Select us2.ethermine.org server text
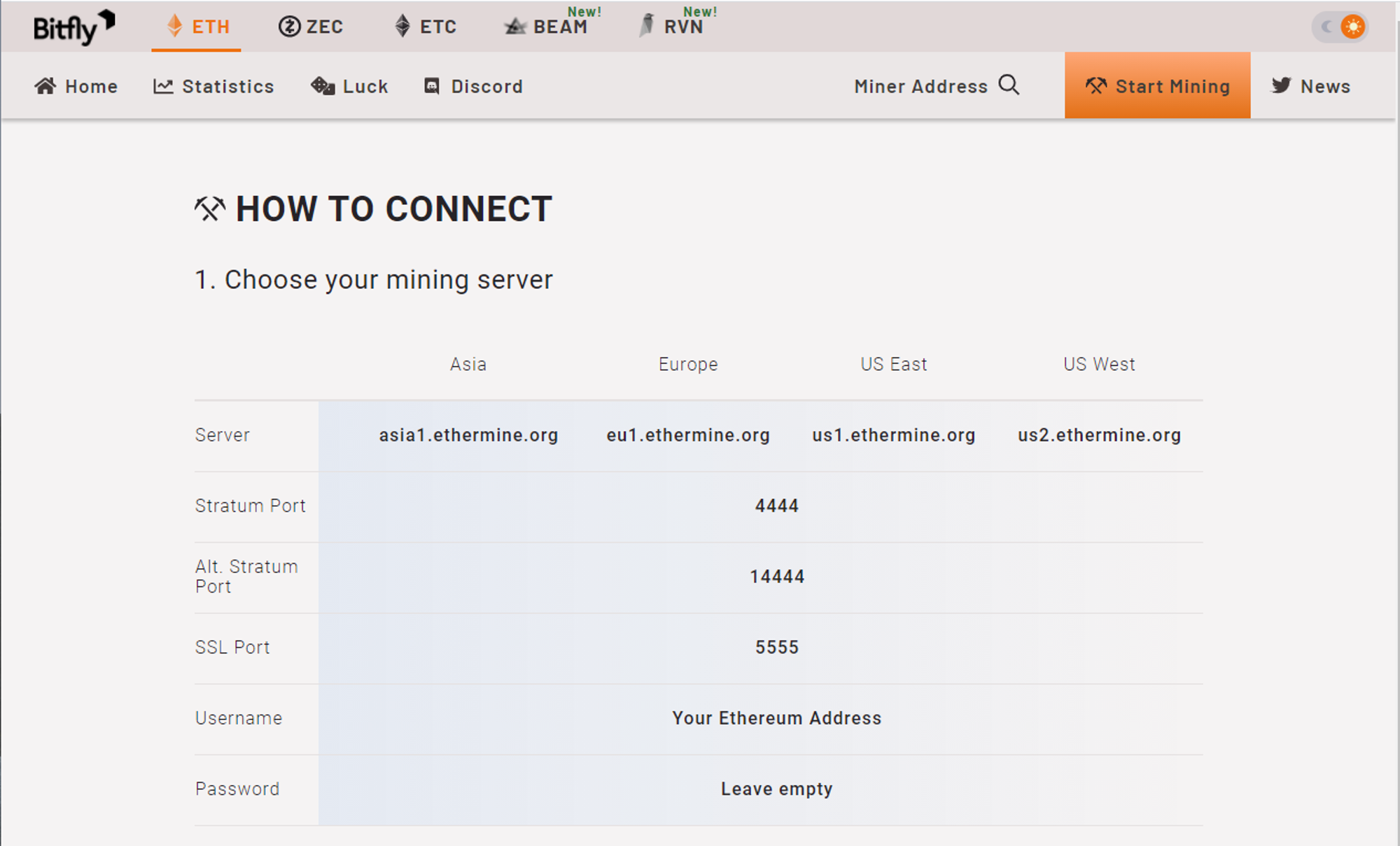 point(1100,435)
